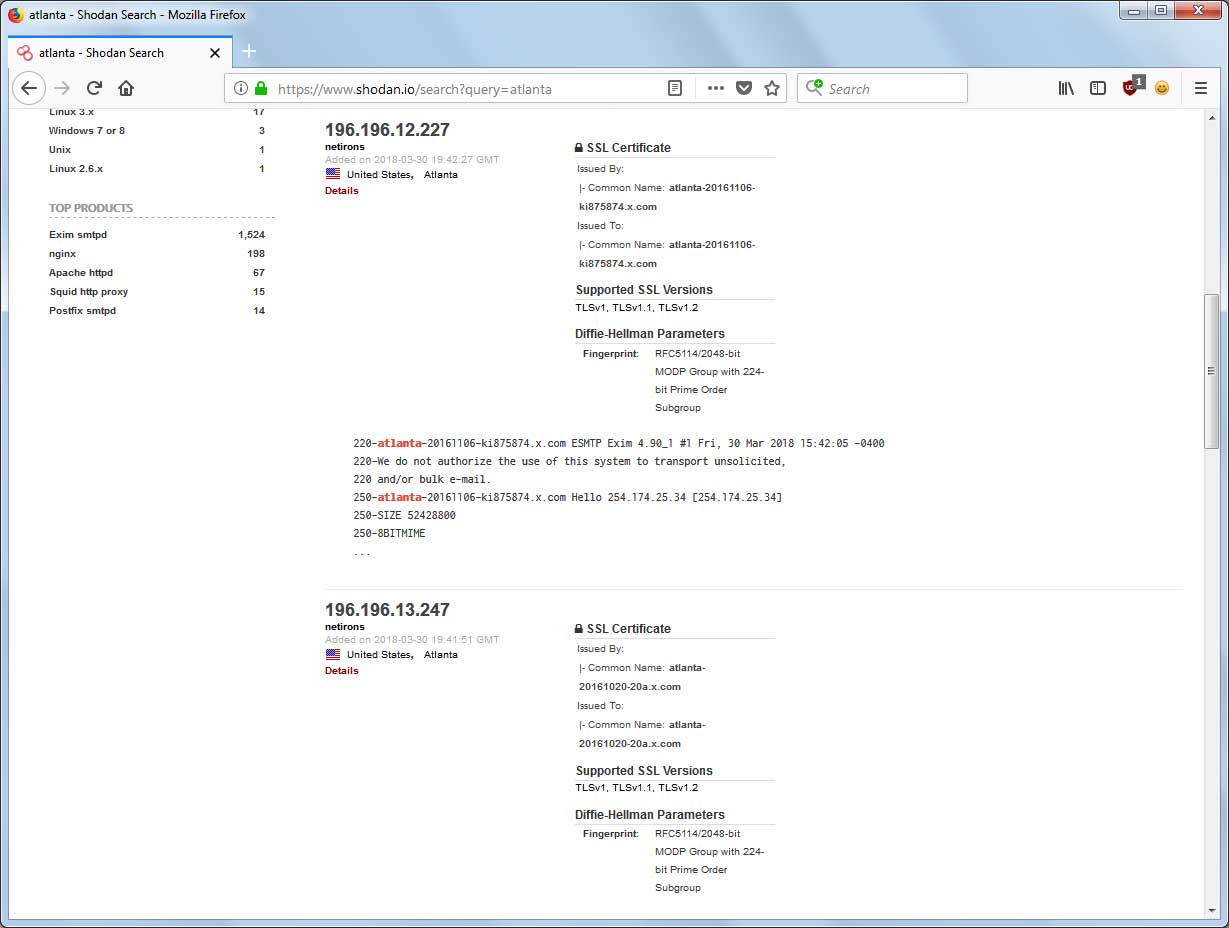
Task: Filter results by nginx product
Action: (x=62, y=253)
